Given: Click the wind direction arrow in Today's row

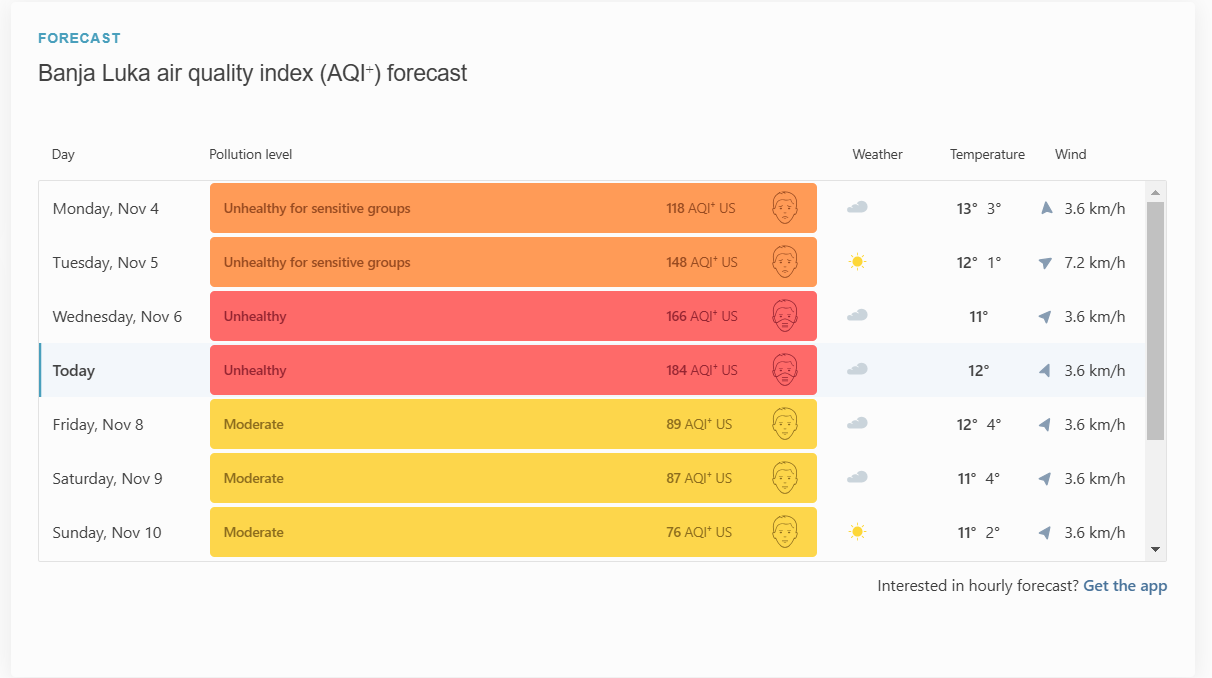Looking at the screenshot, I should [1045, 370].
